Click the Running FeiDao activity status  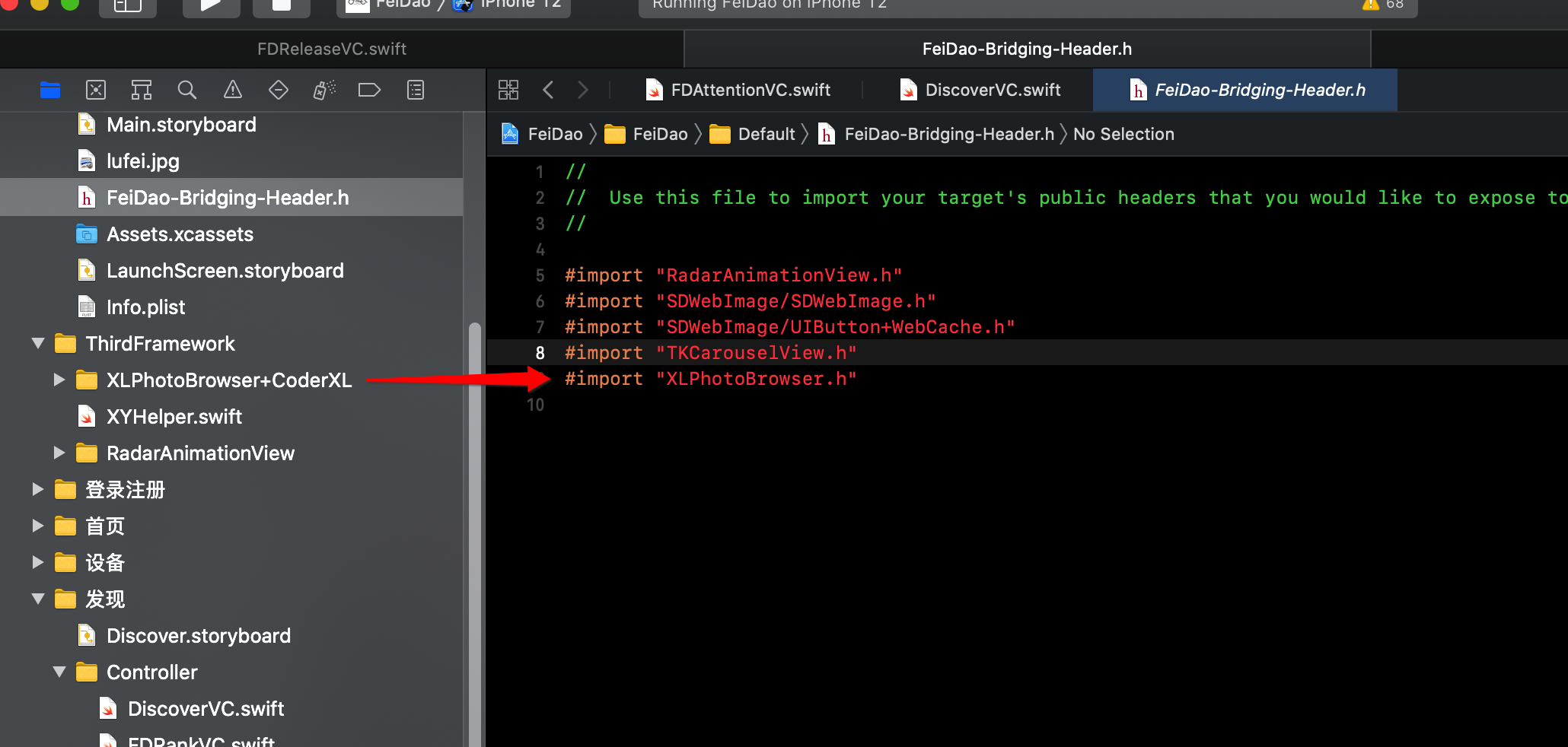click(770, 5)
